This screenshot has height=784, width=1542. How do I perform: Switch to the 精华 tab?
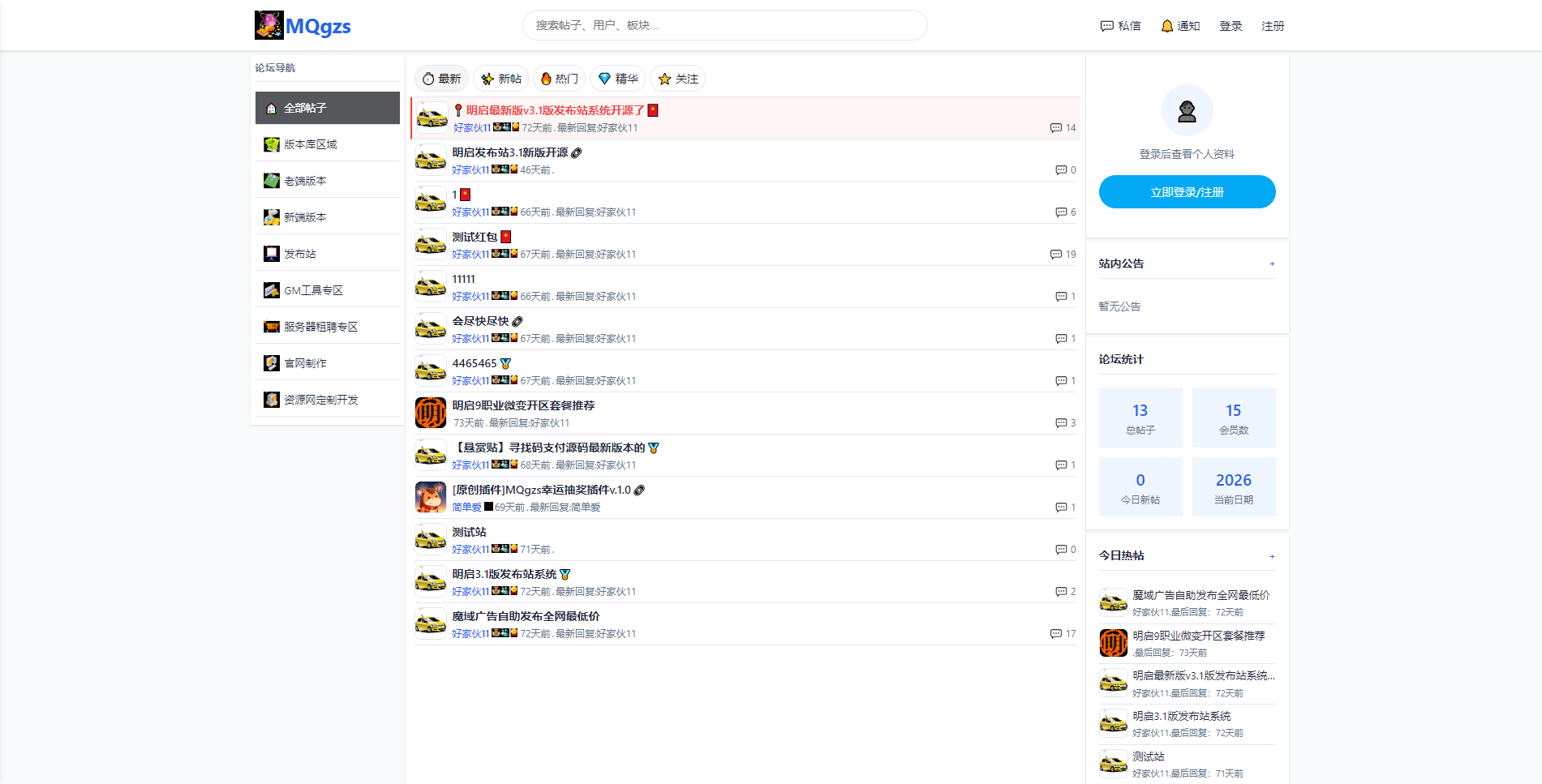pyautogui.click(x=618, y=79)
